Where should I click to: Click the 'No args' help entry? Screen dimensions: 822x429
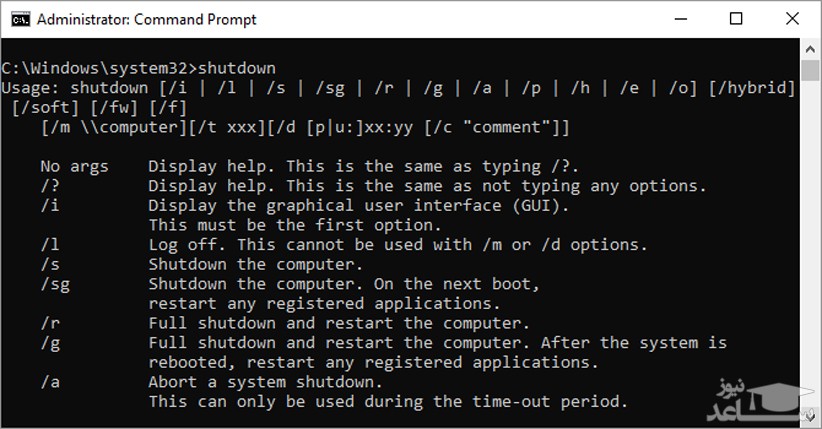[x=74, y=166]
